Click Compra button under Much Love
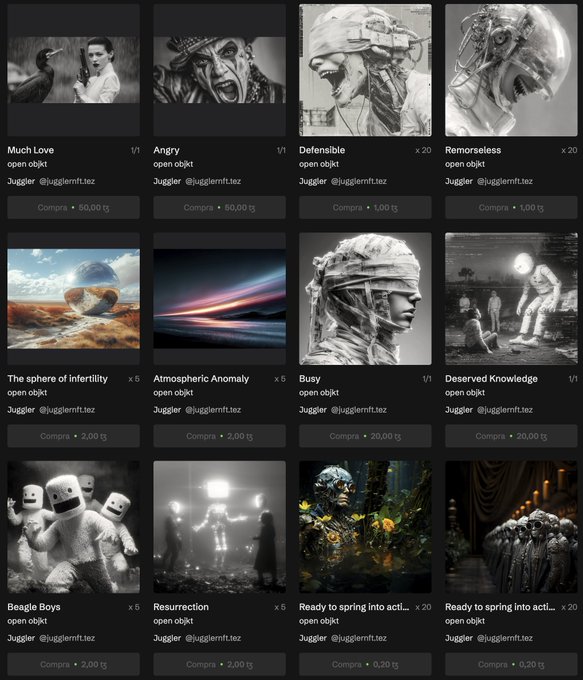 click(x=73, y=207)
